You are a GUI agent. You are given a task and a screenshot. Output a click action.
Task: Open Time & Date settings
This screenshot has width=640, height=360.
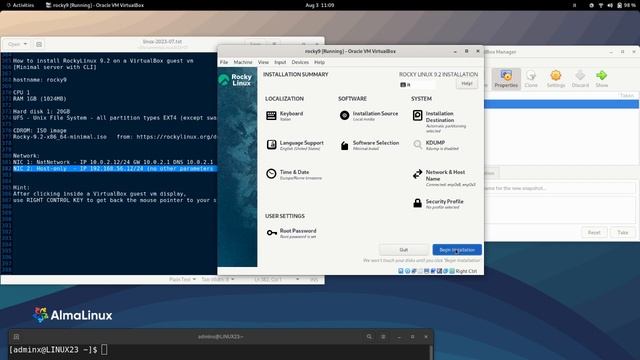click(x=294, y=174)
